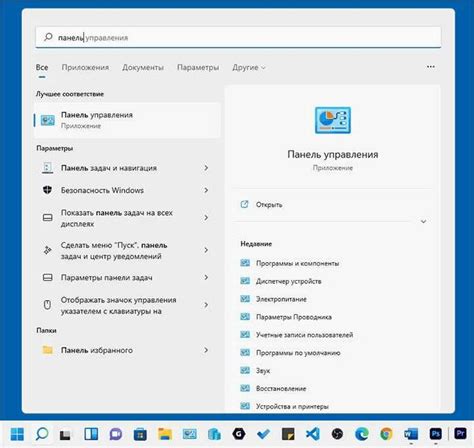Click the taskbar Search magnifier icon
The image size is (474, 448).
pos(42,434)
